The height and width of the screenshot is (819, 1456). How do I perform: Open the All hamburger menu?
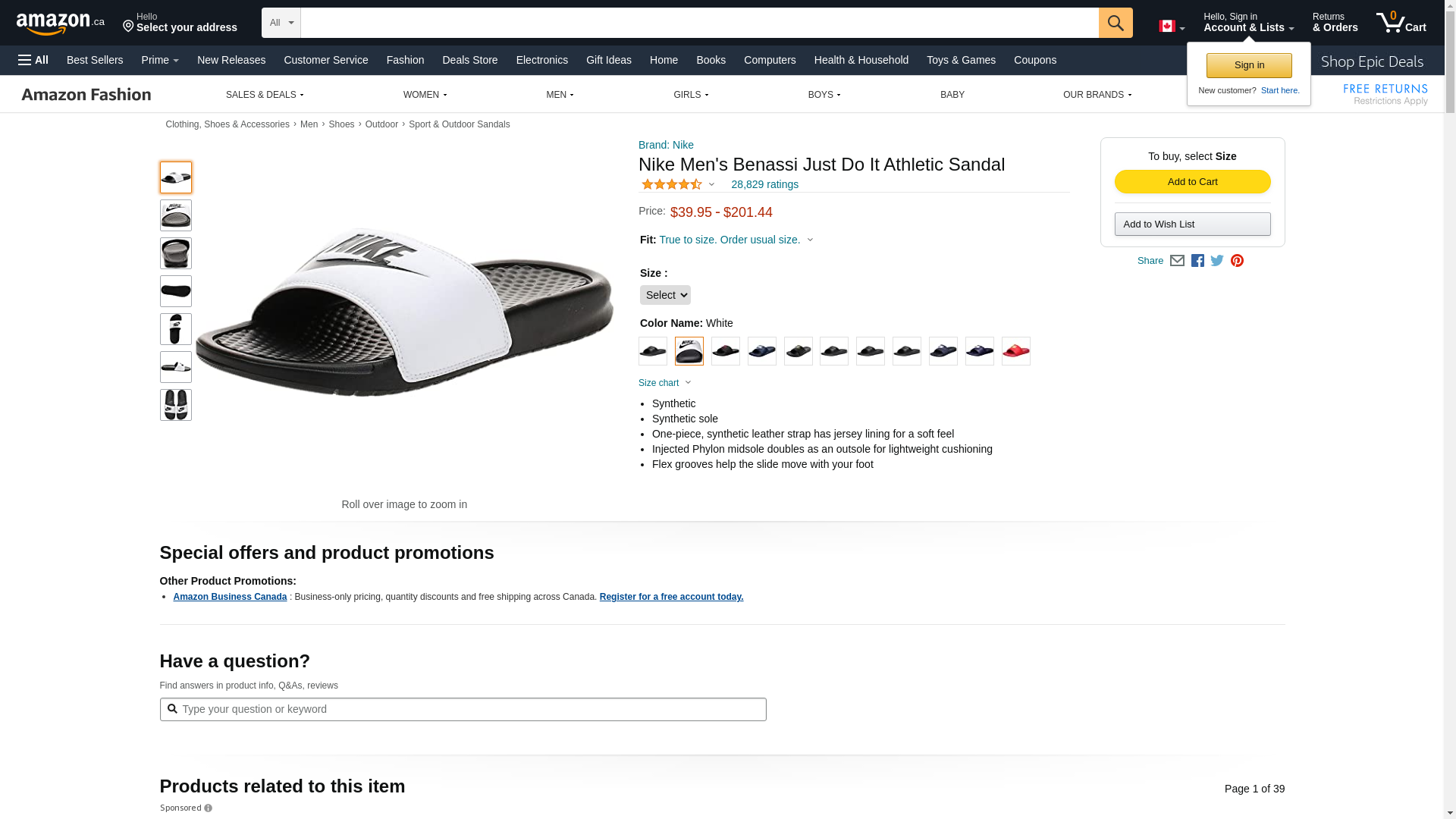point(33,60)
